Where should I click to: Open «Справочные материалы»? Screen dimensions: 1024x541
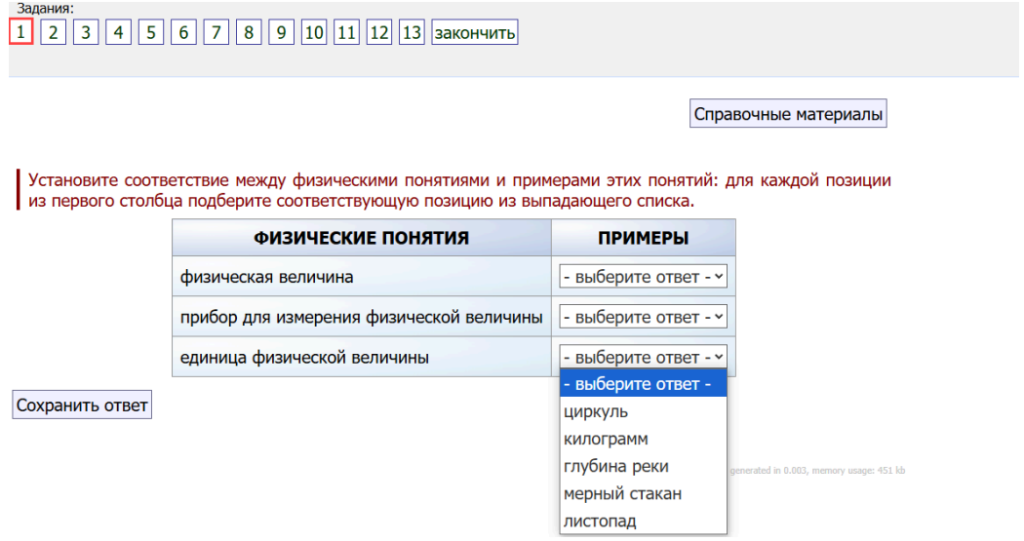point(788,114)
